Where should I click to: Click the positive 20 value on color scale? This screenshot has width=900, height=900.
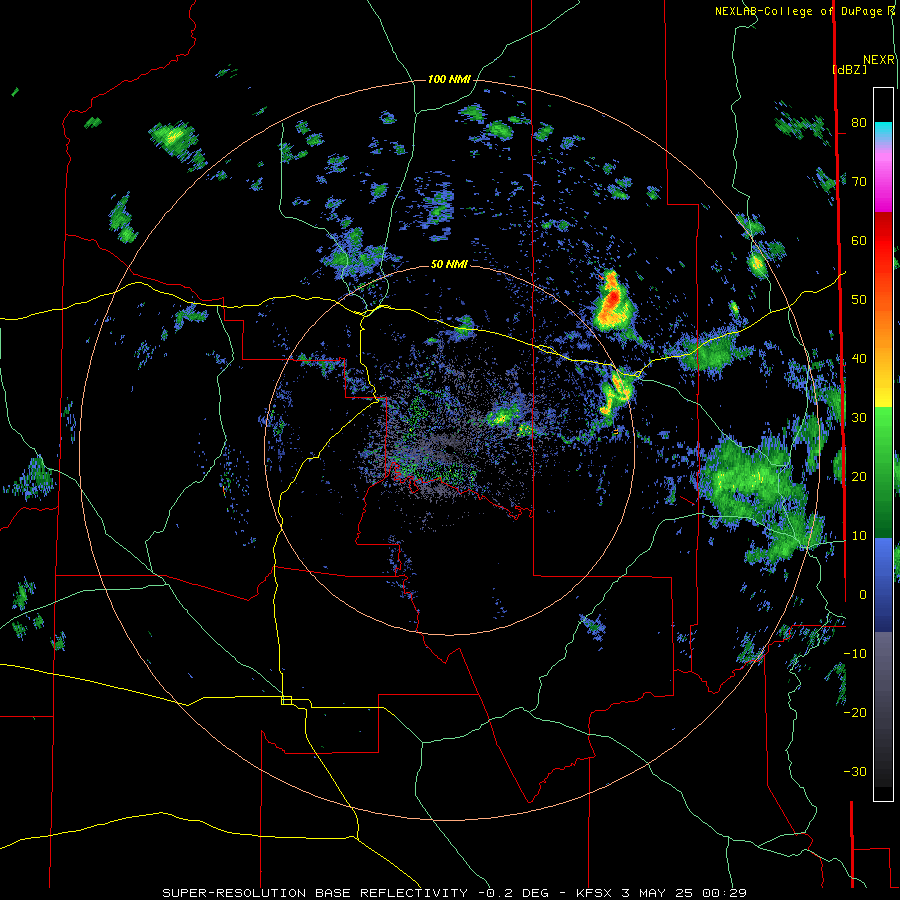pyautogui.click(x=859, y=476)
